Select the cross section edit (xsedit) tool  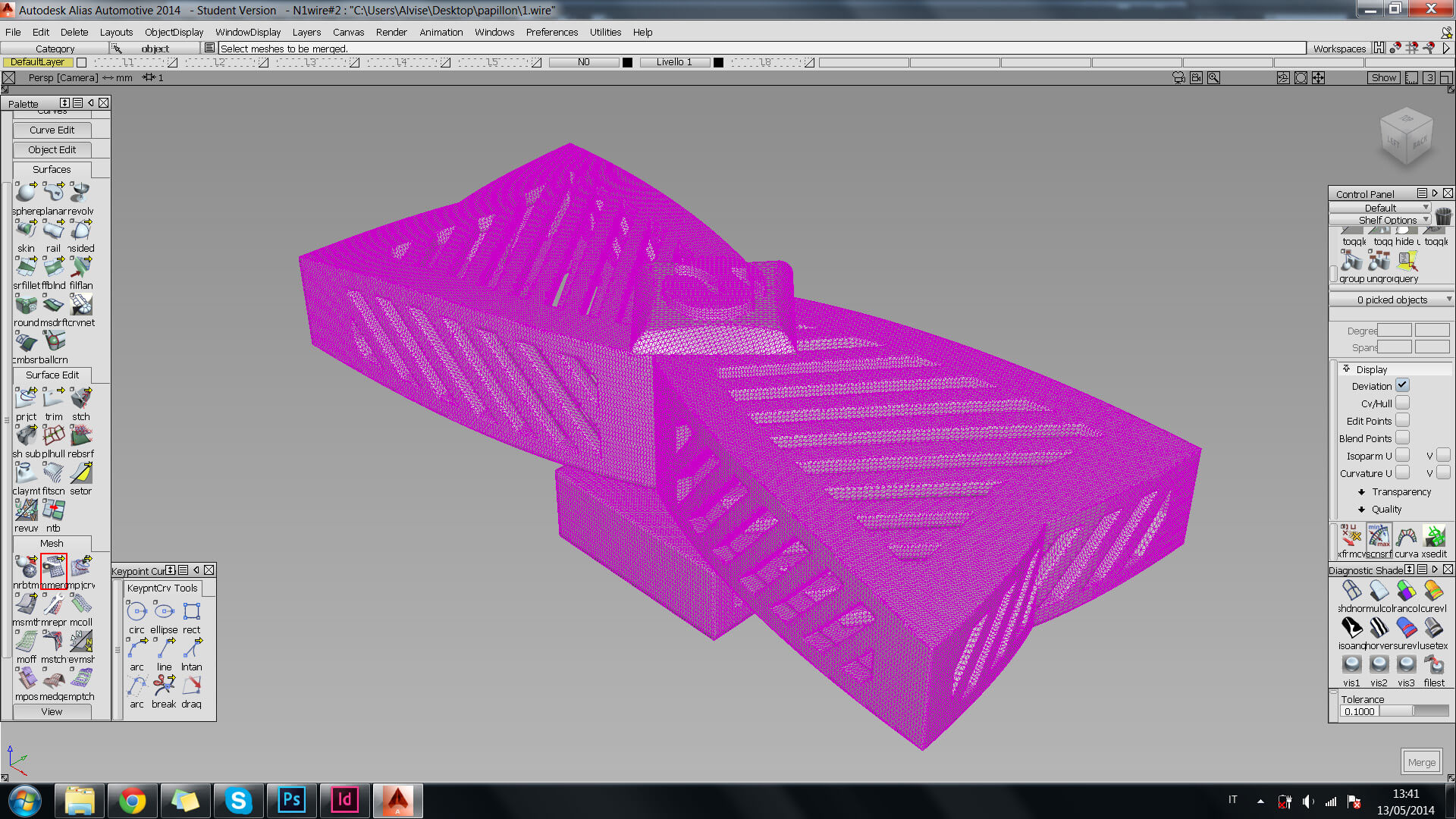coord(1434,536)
